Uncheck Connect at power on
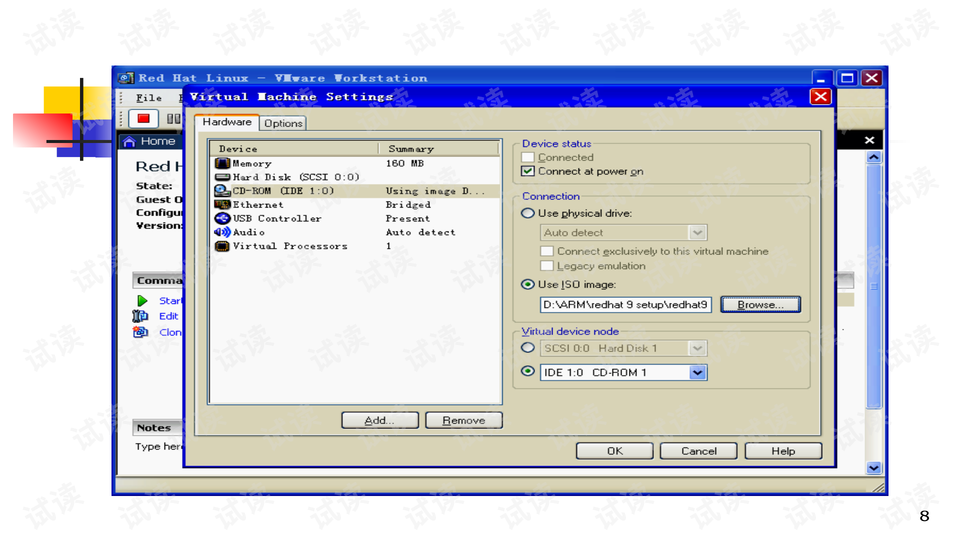Image resolution: width=960 pixels, height=540 pixels. (528, 171)
